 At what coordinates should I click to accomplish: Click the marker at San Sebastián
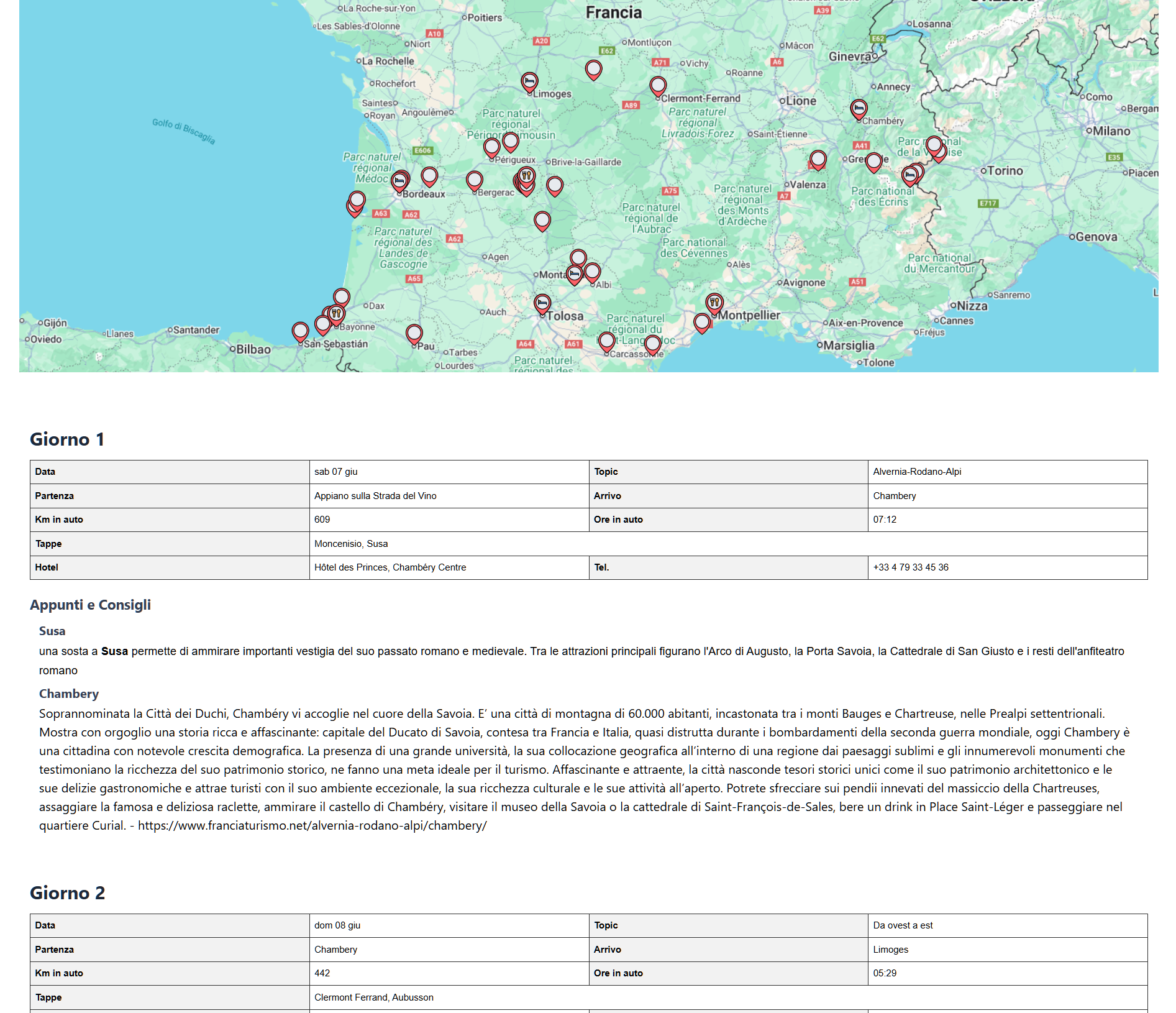click(x=300, y=331)
